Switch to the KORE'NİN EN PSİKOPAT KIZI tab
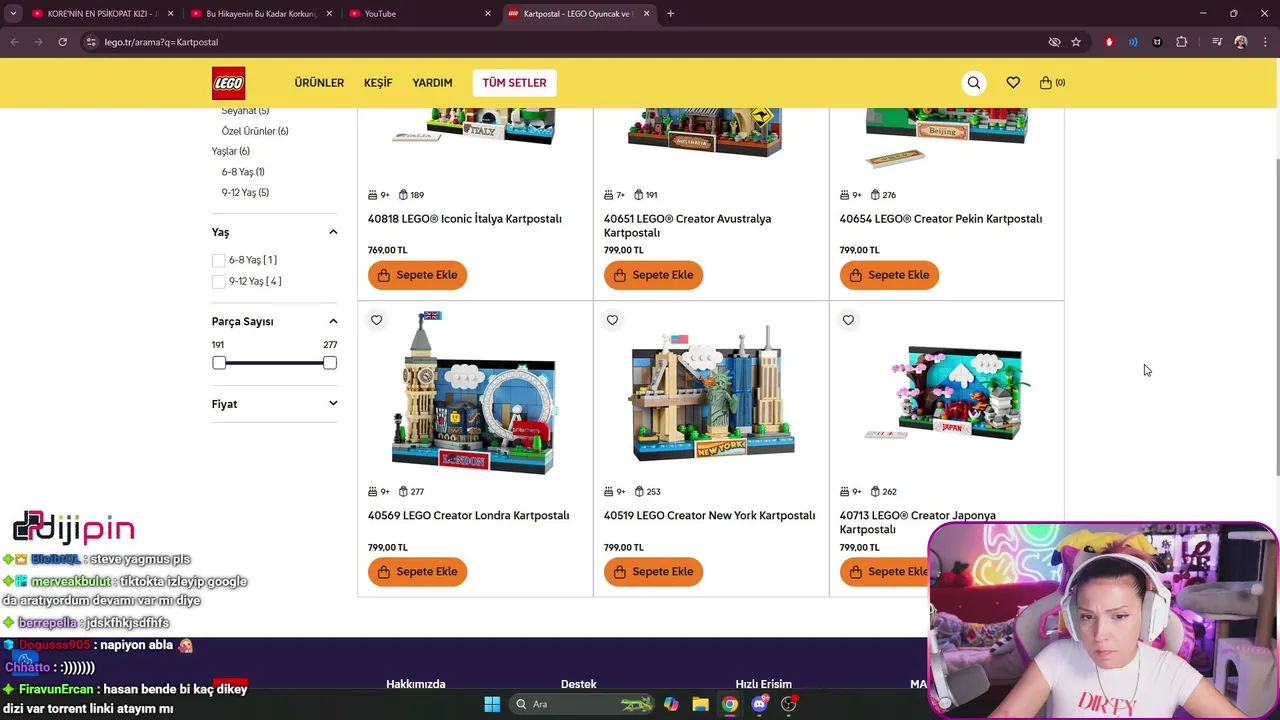 click(102, 13)
